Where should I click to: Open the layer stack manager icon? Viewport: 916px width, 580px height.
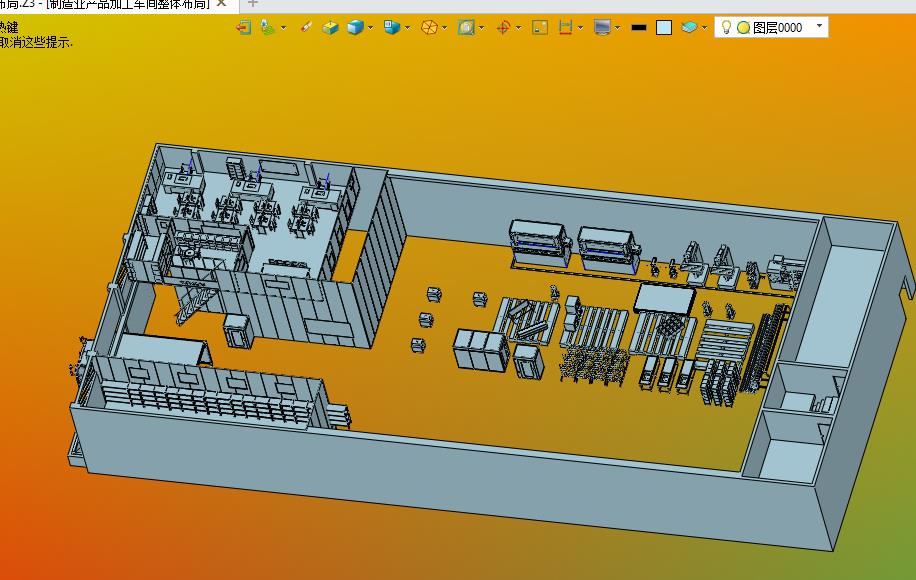pyautogui.click(x=689, y=27)
